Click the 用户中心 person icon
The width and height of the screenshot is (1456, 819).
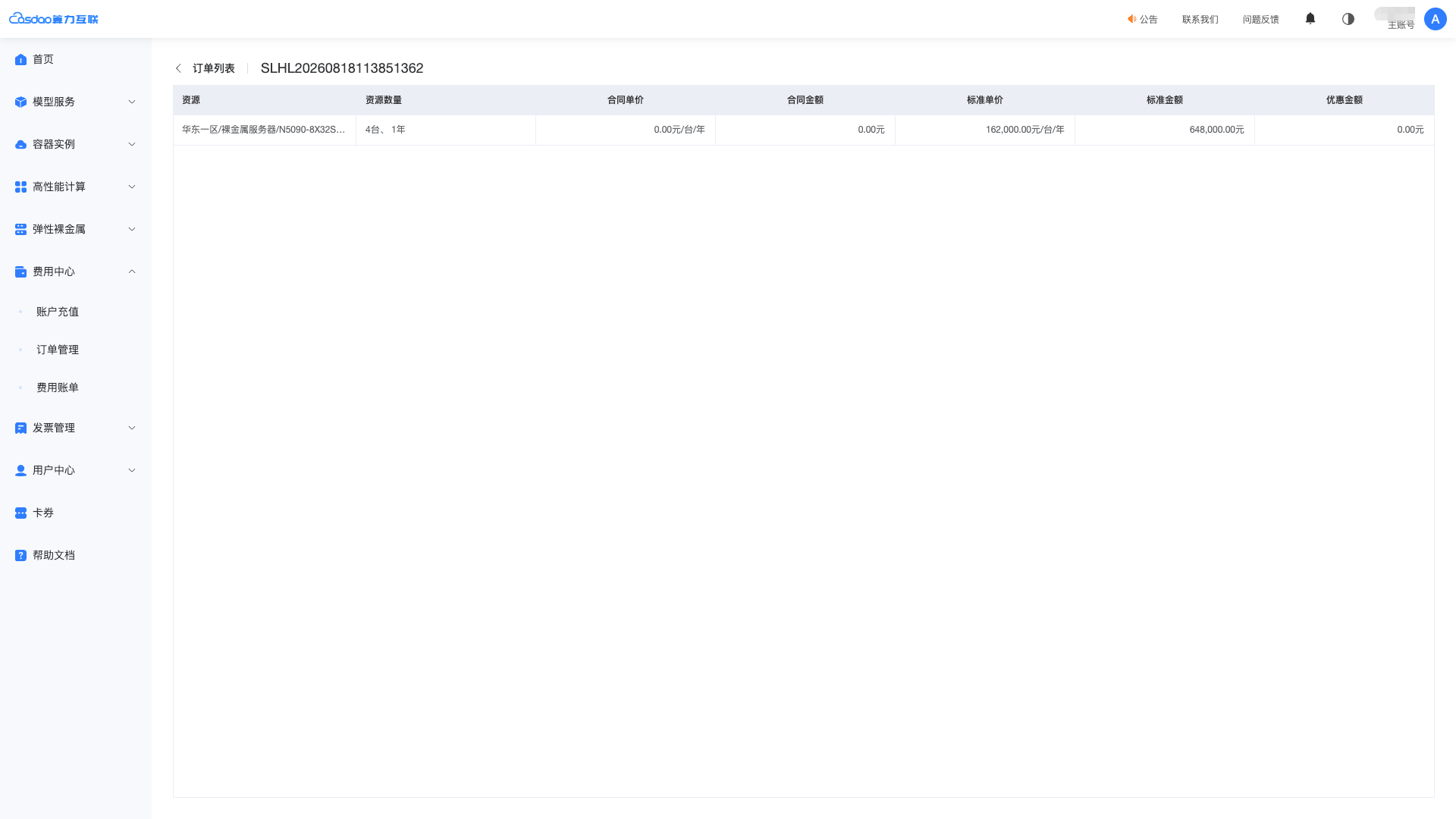[20, 470]
